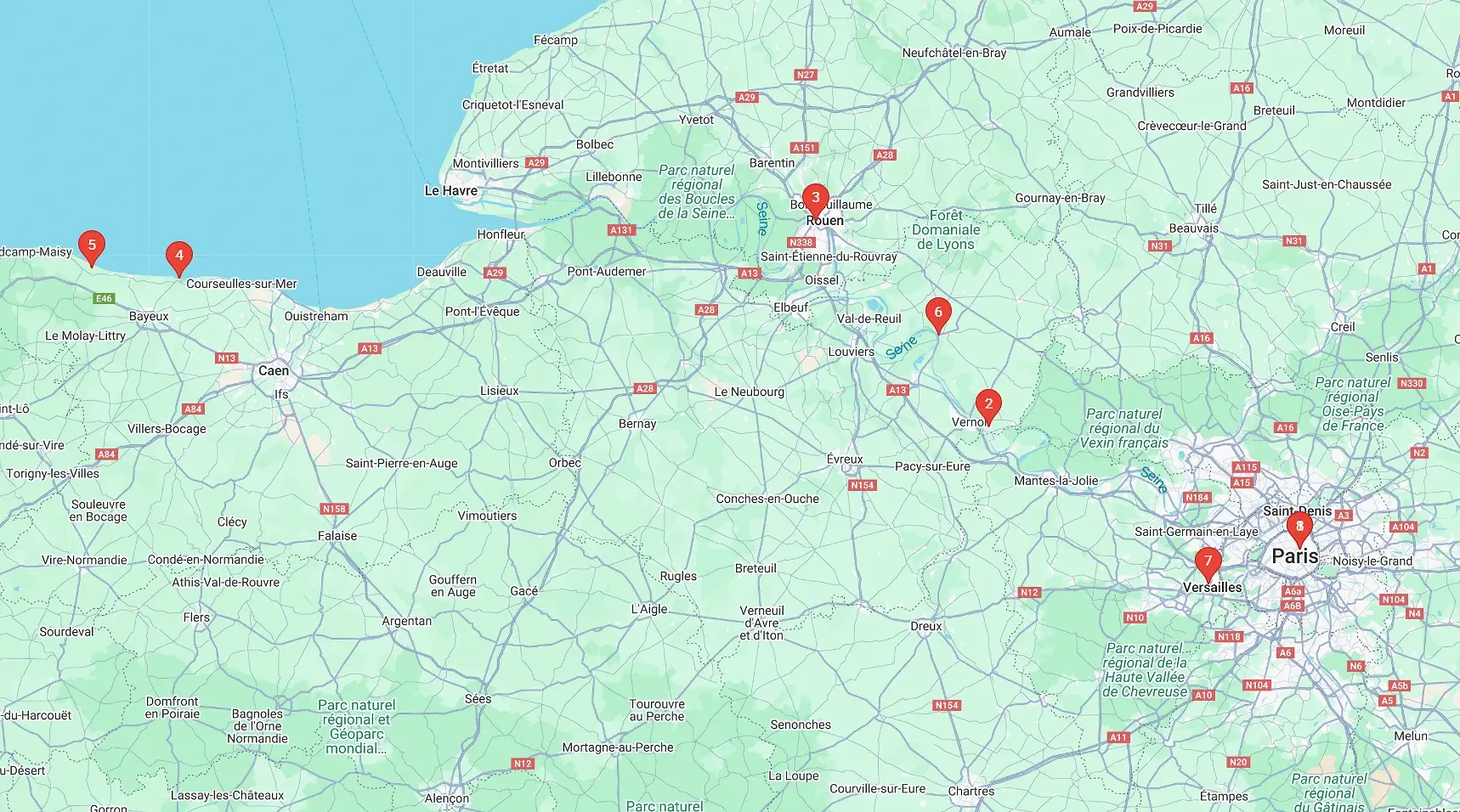Click the Le Havre city label

click(450, 191)
